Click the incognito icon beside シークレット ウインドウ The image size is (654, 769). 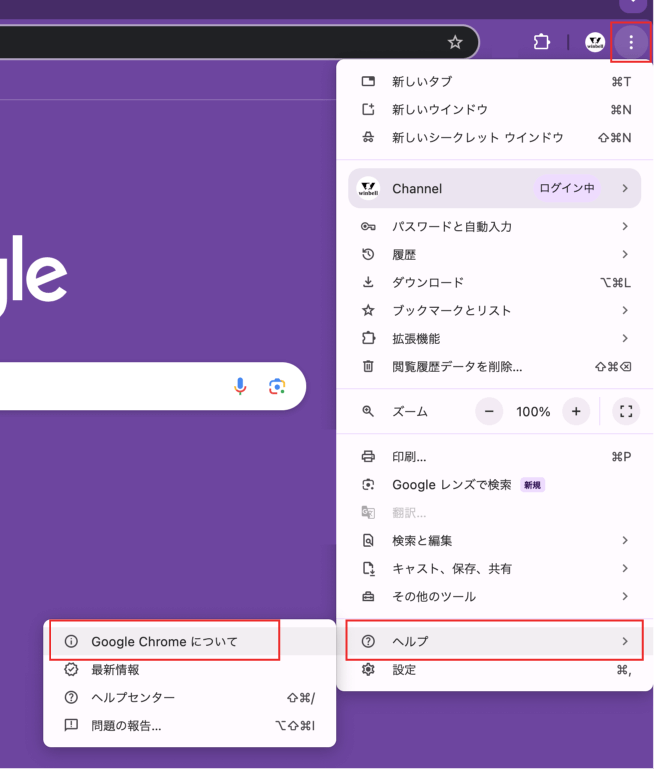click(x=368, y=137)
